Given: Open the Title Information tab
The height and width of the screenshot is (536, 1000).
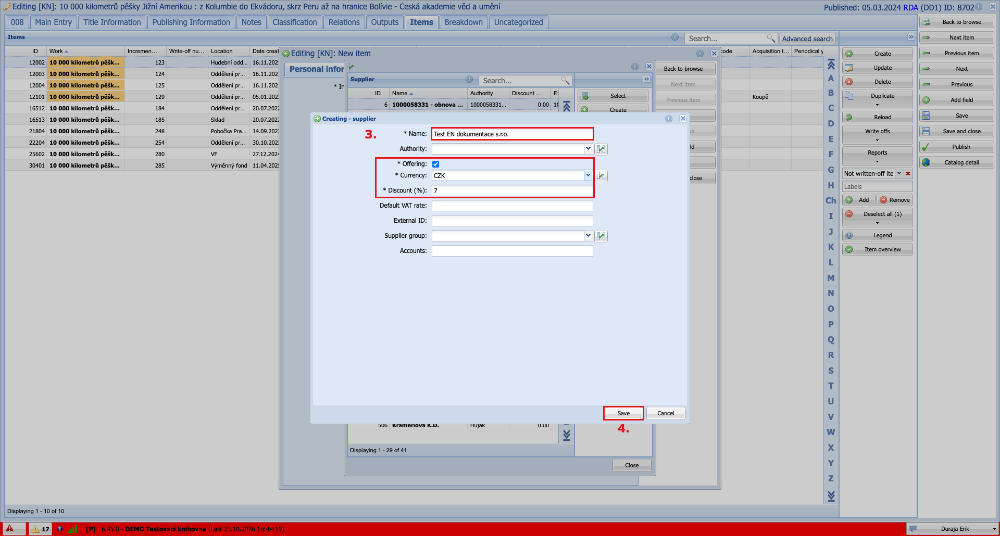Looking at the screenshot, I should (x=112, y=22).
